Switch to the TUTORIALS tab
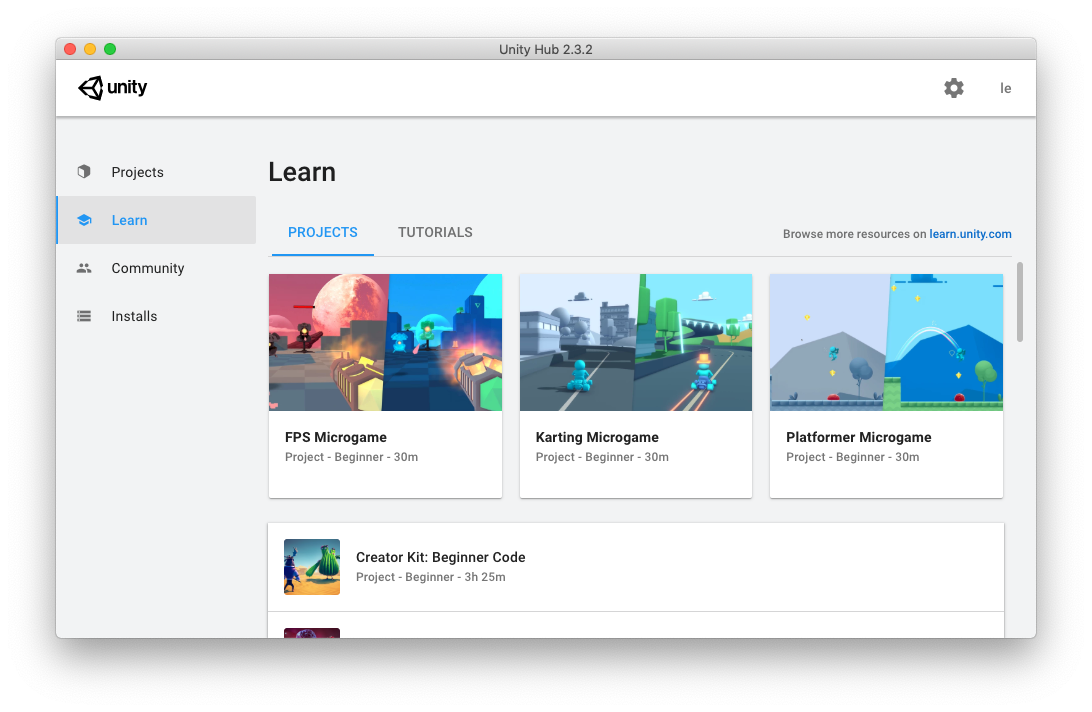Image resolution: width=1092 pixels, height=712 pixels. [435, 232]
